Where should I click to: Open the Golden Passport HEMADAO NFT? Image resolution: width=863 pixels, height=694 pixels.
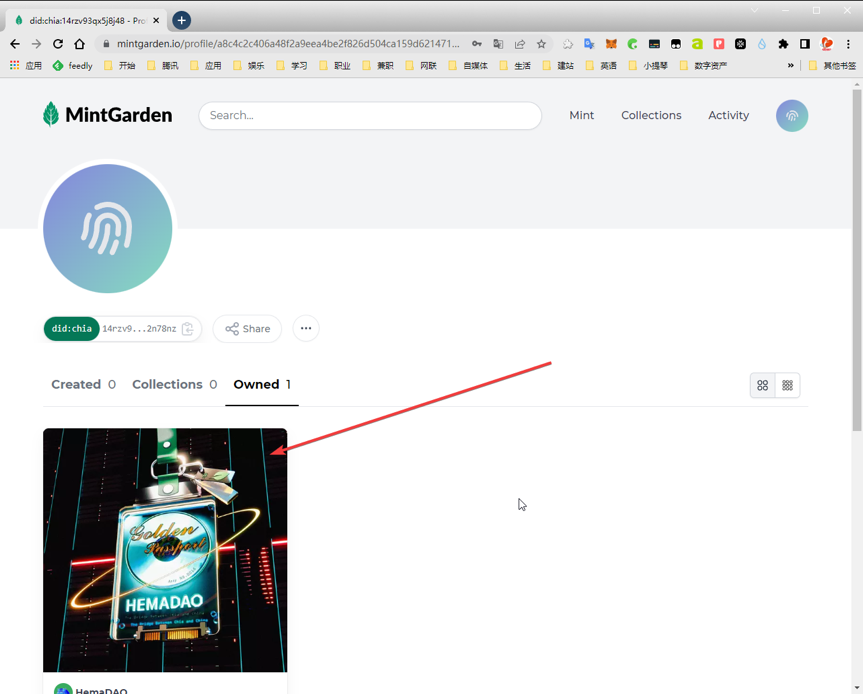click(x=165, y=550)
